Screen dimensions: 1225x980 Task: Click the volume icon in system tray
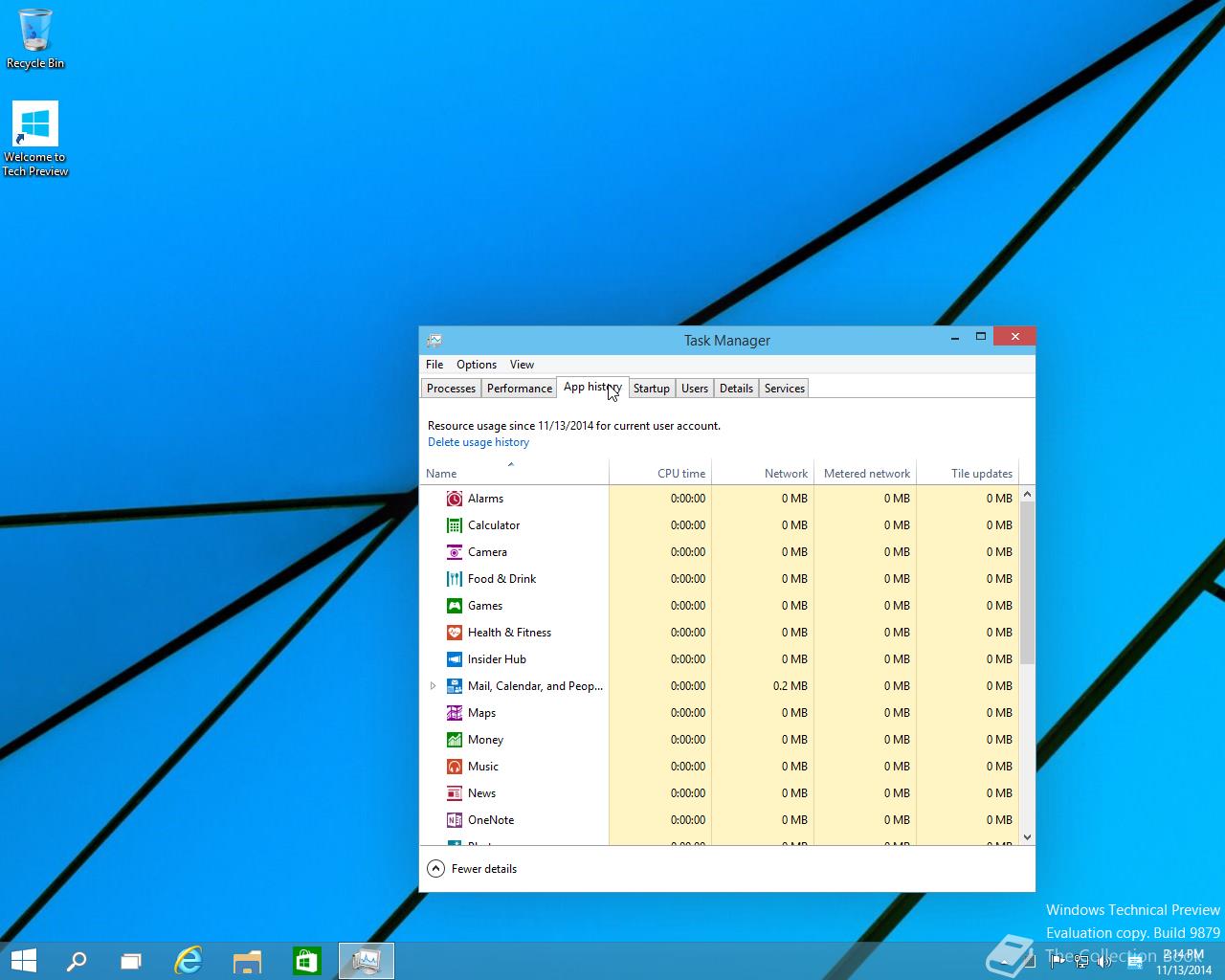(x=1104, y=962)
